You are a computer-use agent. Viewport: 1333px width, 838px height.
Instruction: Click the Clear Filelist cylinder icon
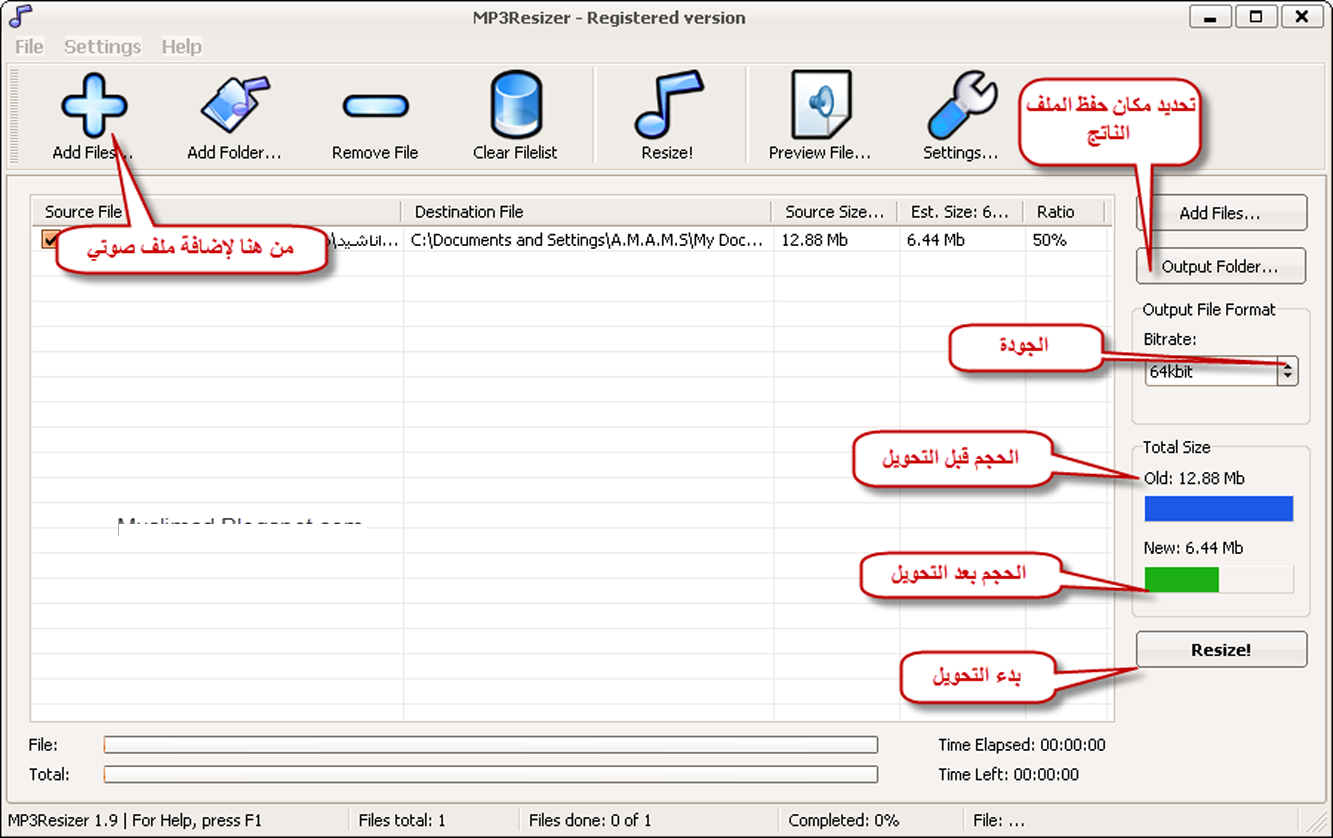[515, 107]
